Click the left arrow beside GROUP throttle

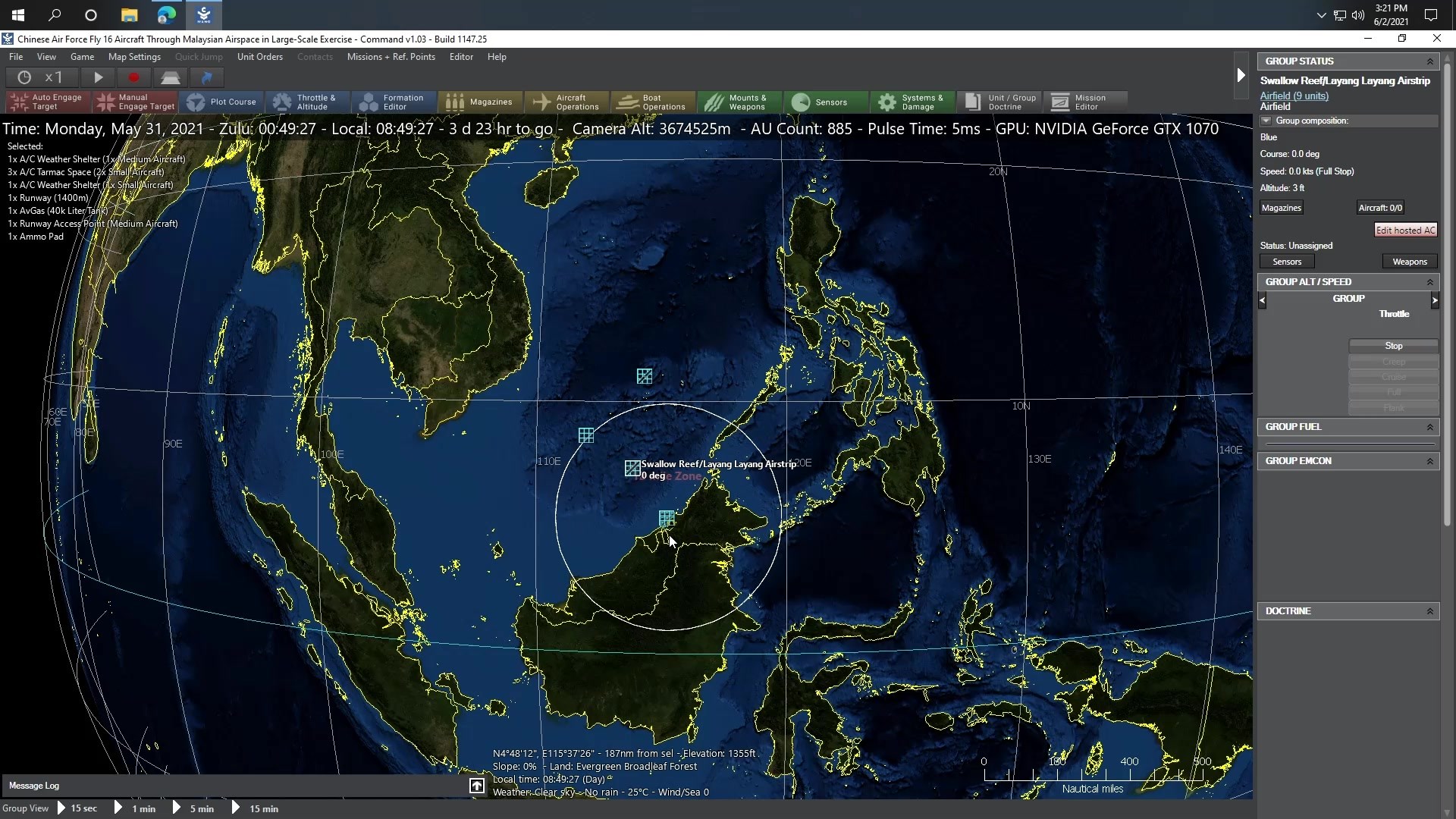(1263, 300)
